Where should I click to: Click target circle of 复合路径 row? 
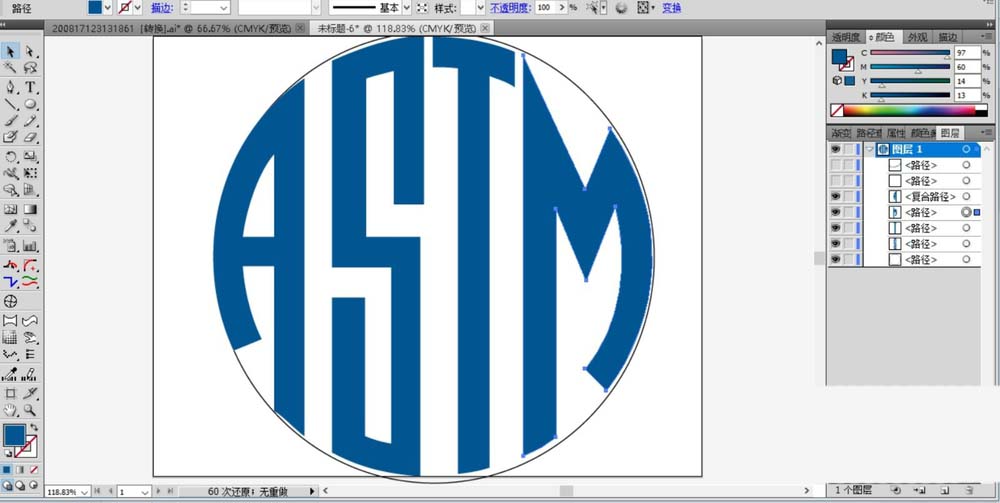(966, 196)
